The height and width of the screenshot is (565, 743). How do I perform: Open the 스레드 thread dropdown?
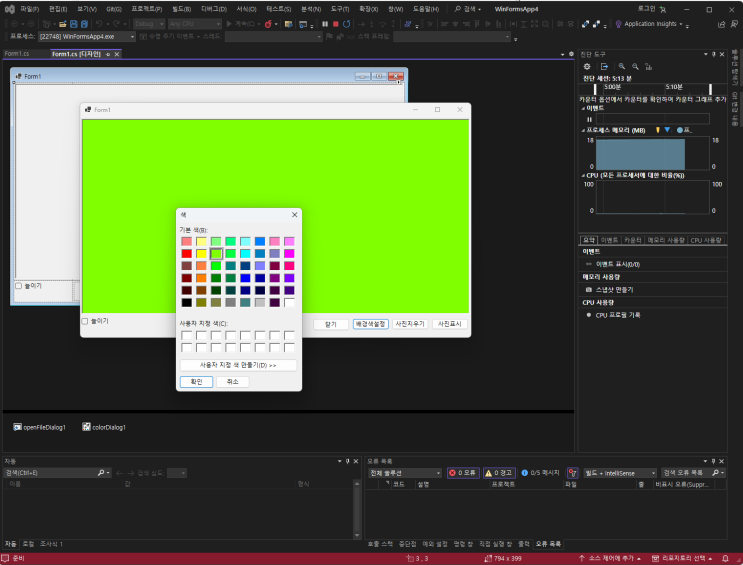(273, 36)
